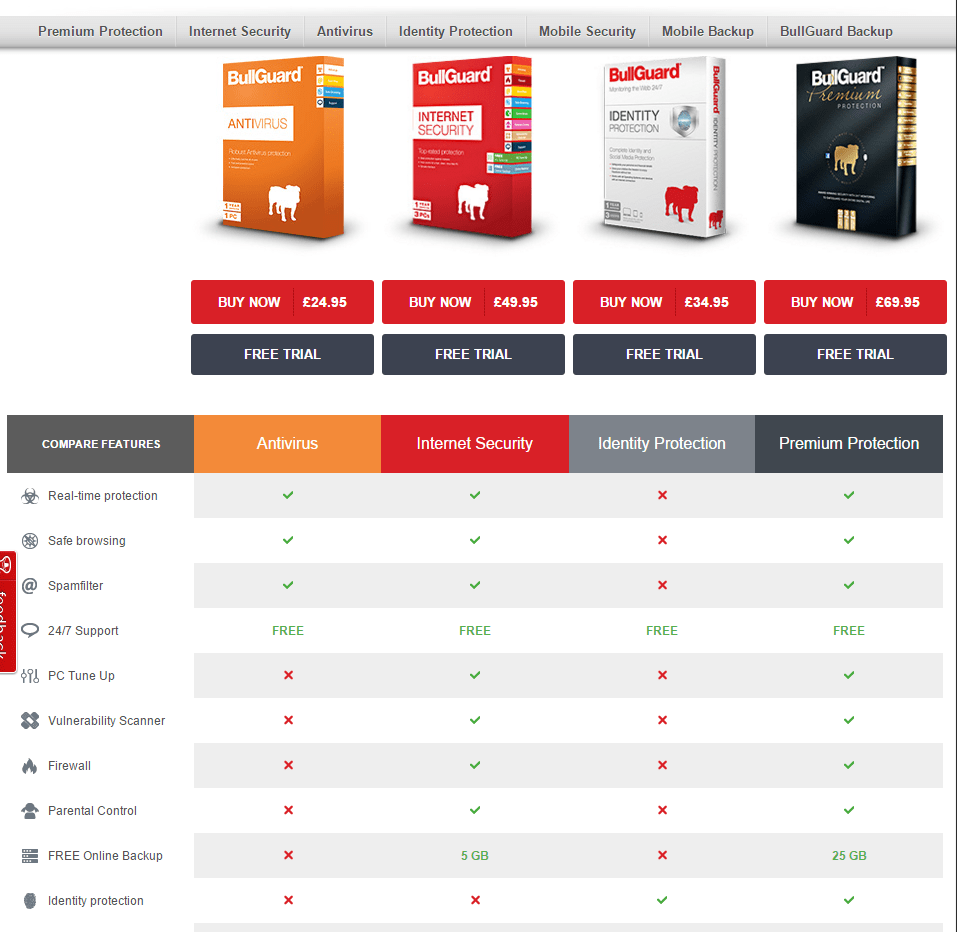Click the Antivirus PC Tune Up cross
Viewport: 957px width, 932px height.
pos(288,675)
